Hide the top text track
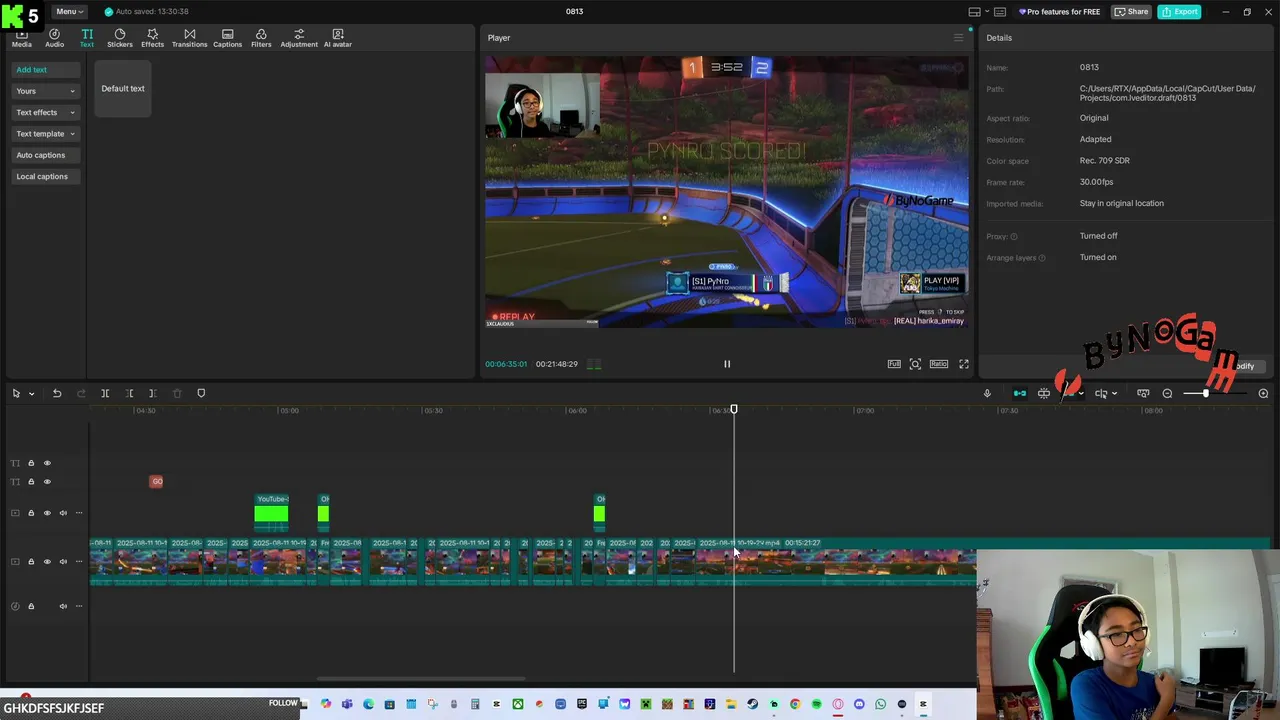 (47, 463)
